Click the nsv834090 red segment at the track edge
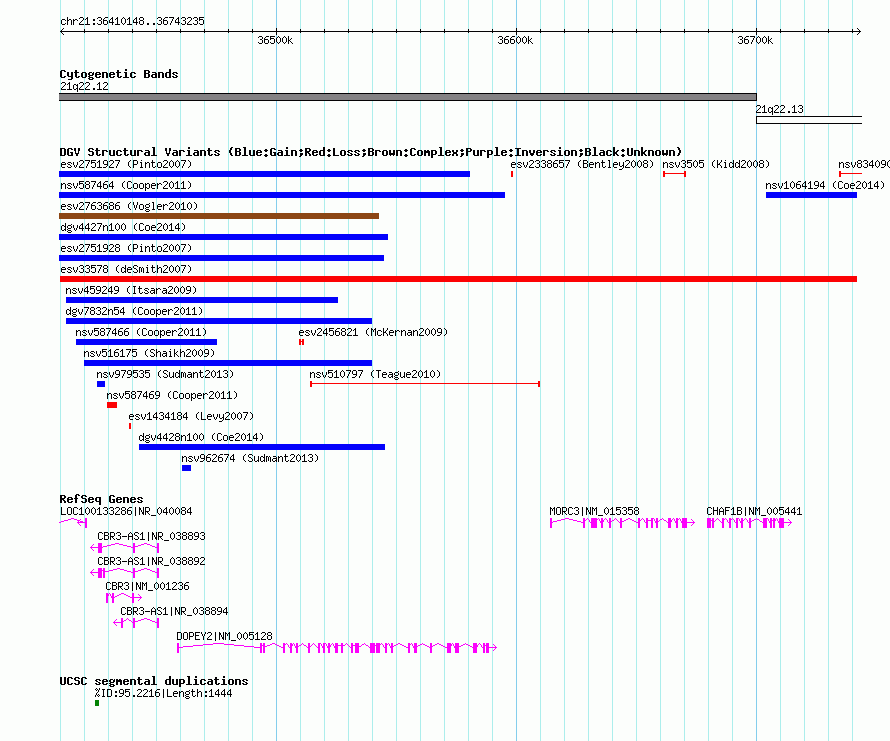Image resolution: width=890 pixels, height=741 pixels. click(x=850, y=174)
